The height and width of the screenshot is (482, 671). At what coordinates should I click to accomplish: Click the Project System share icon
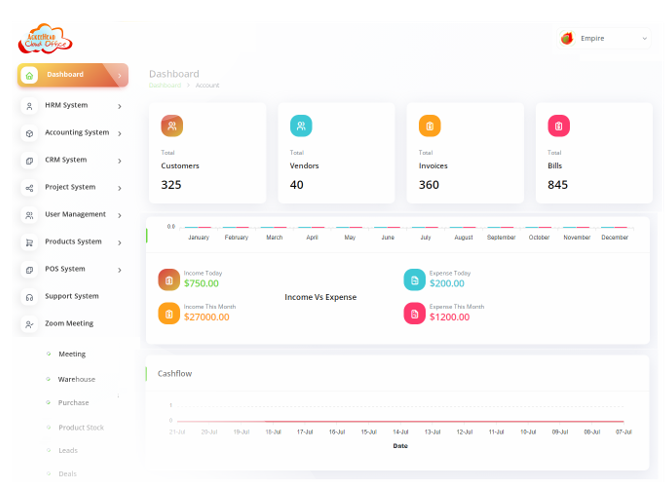coord(29,188)
